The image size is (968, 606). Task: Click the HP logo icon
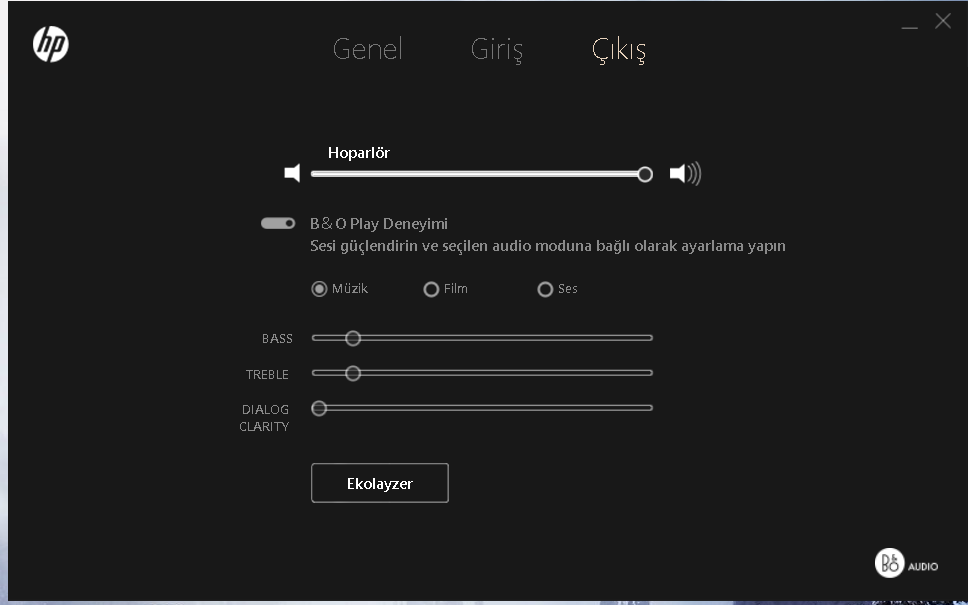click(x=51, y=44)
